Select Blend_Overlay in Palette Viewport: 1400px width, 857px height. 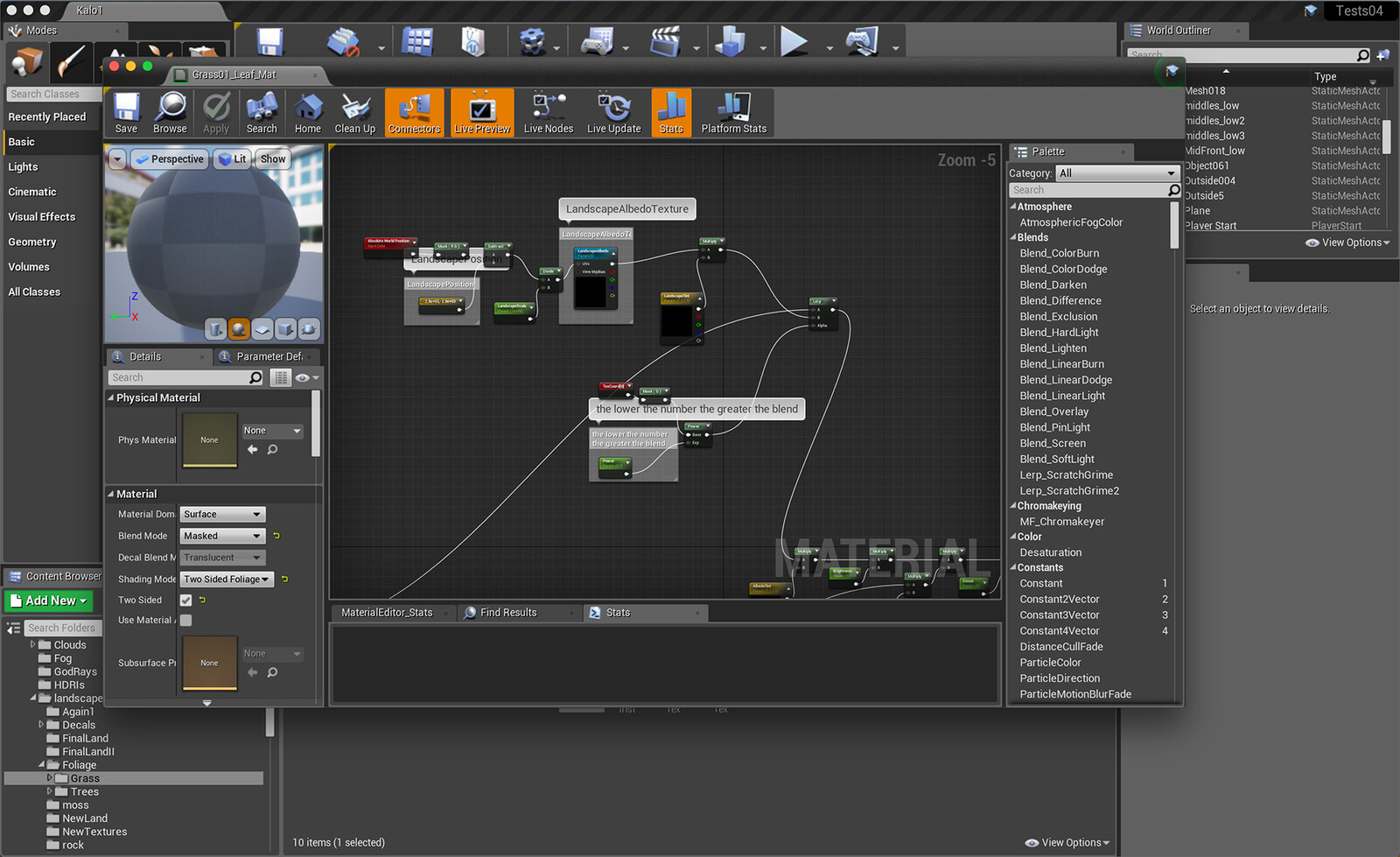[1053, 411]
